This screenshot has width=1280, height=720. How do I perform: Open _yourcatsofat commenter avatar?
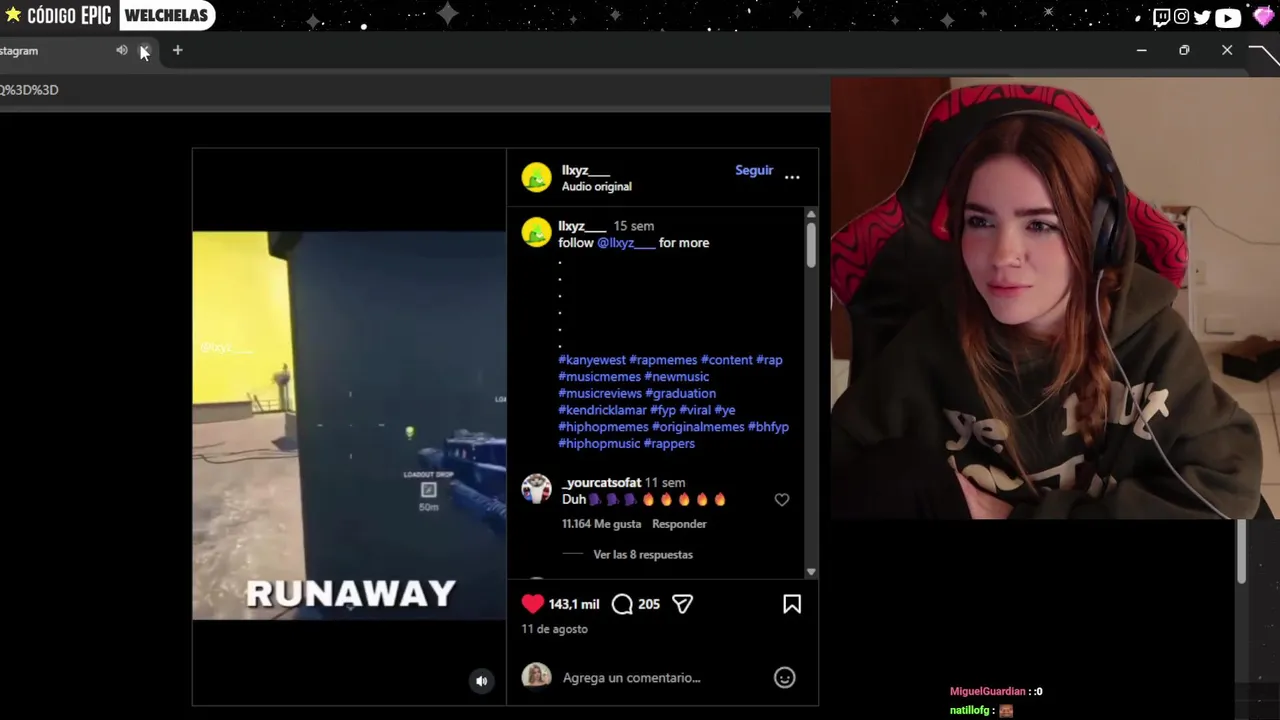coord(536,489)
